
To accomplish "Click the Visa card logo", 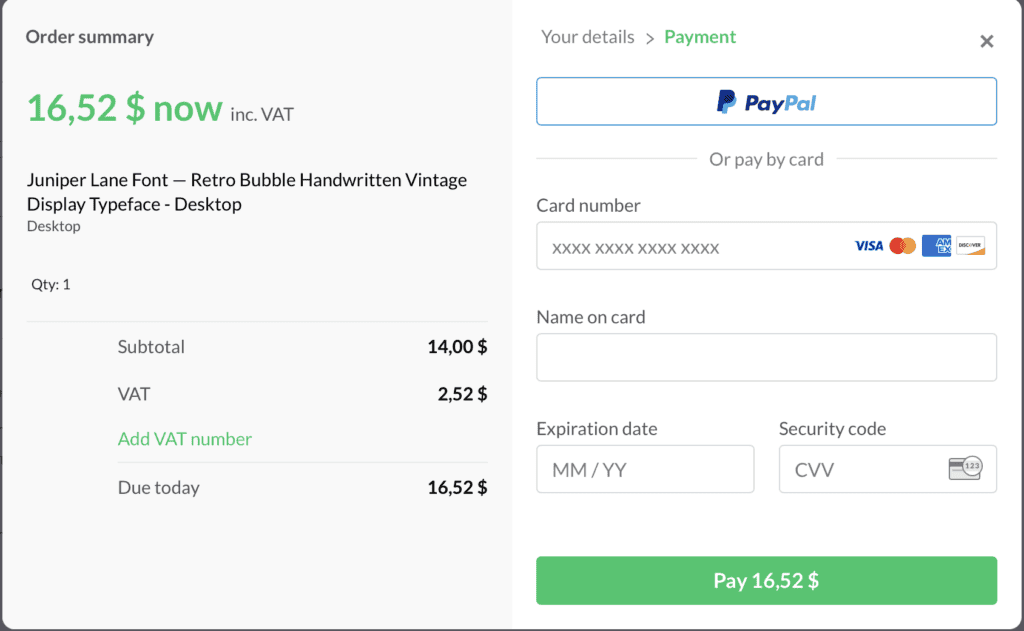I will pos(869,246).
